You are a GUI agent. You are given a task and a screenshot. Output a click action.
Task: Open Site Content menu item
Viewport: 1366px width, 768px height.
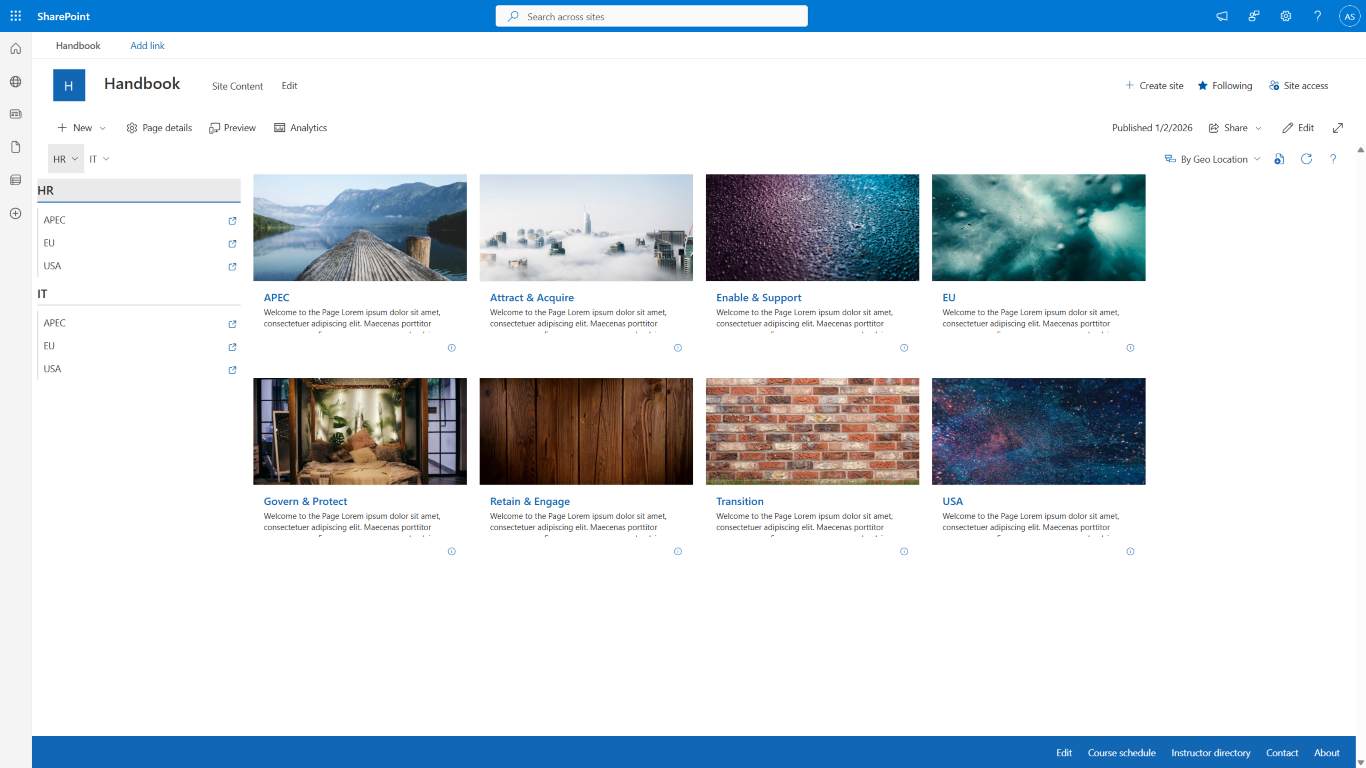tap(237, 86)
